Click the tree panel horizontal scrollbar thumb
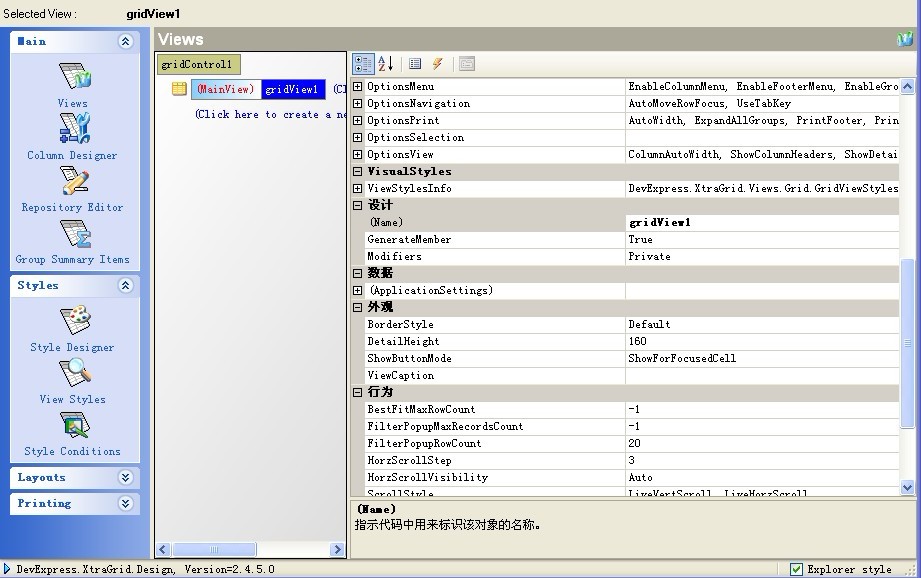 pos(214,549)
